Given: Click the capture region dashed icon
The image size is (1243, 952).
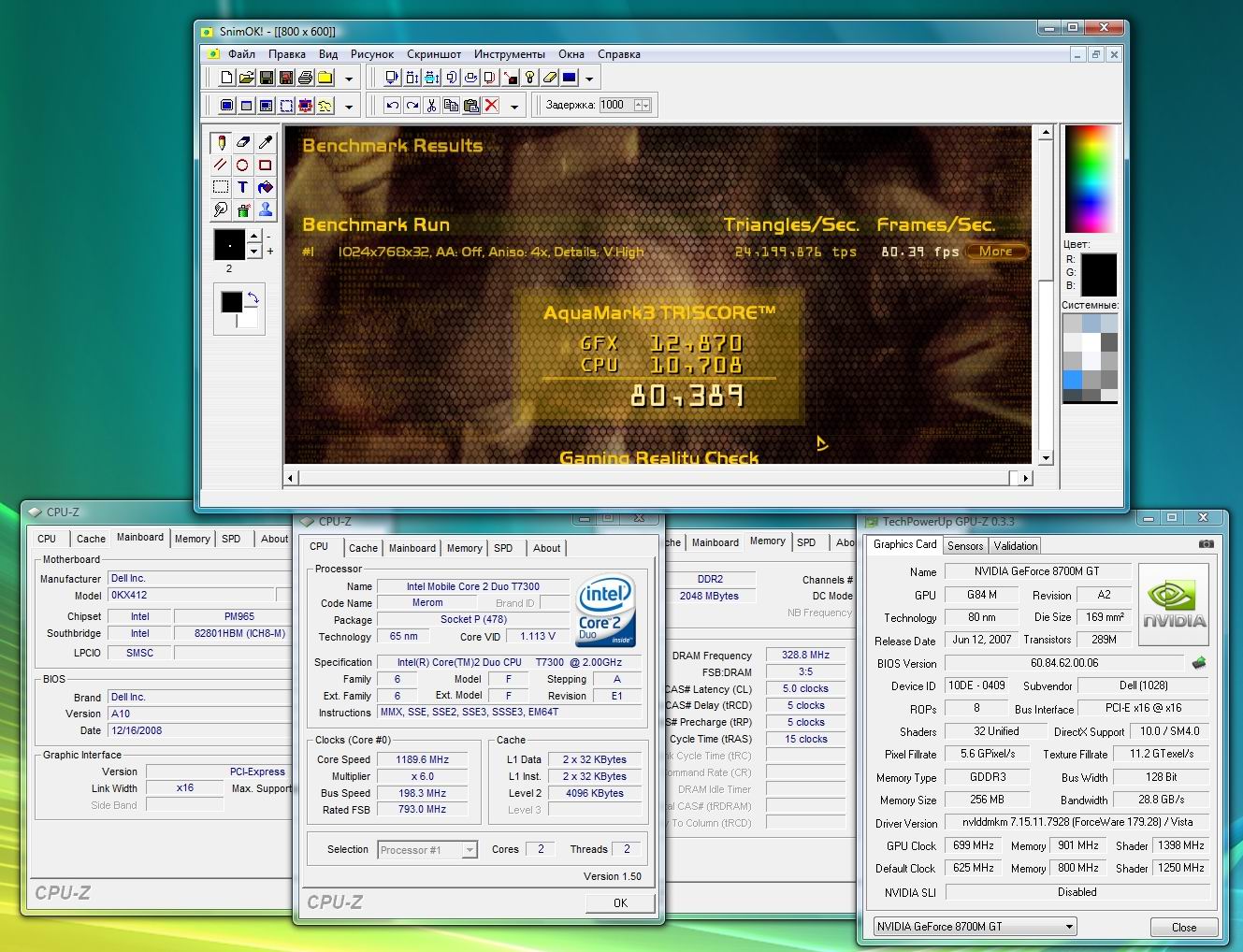Looking at the screenshot, I should [286, 106].
